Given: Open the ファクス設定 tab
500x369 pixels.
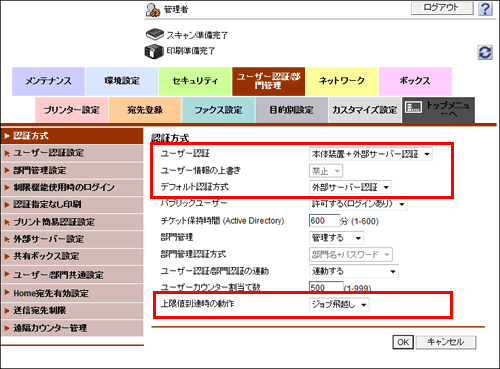Looking at the screenshot, I should point(218,110).
